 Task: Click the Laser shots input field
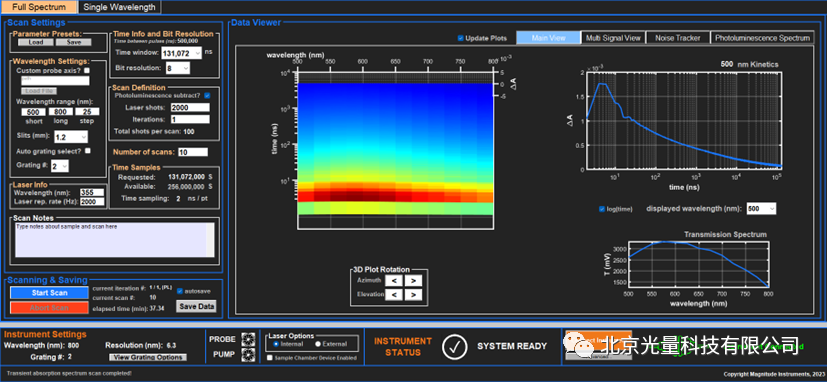pyautogui.click(x=190, y=108)
